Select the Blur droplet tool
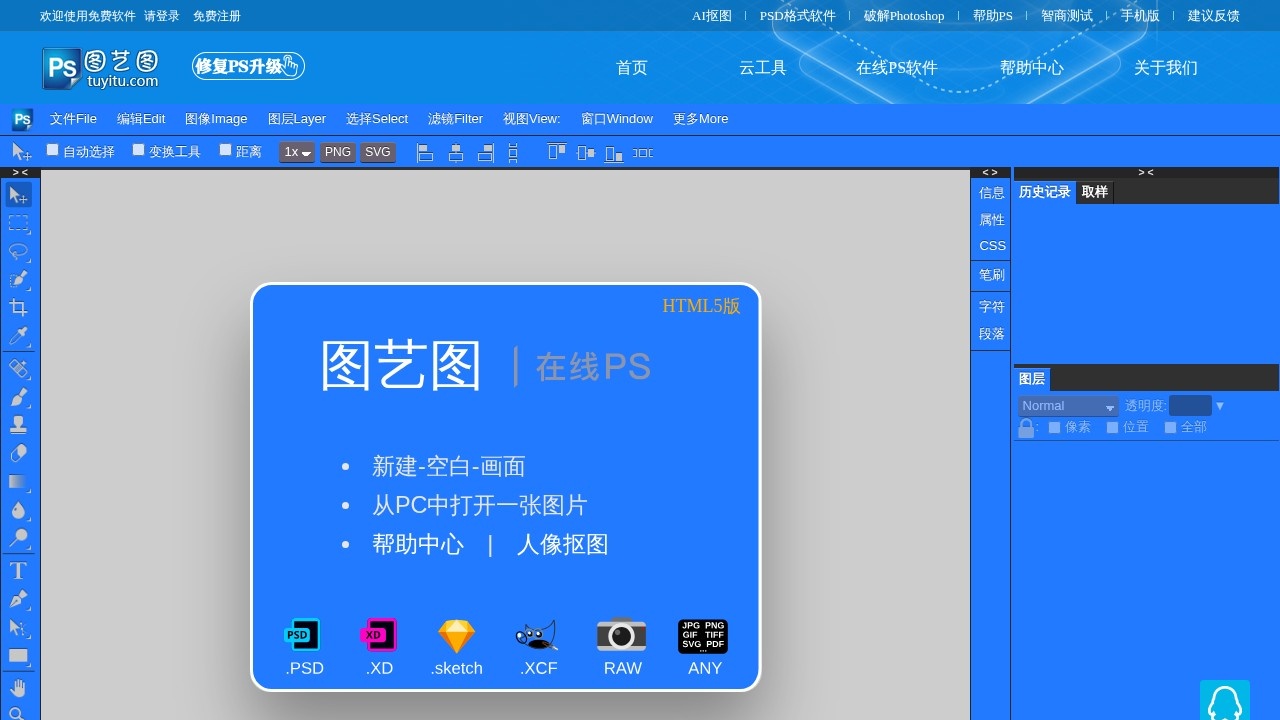The height and width of the screenshot is (720, 1280). [19, 510]
